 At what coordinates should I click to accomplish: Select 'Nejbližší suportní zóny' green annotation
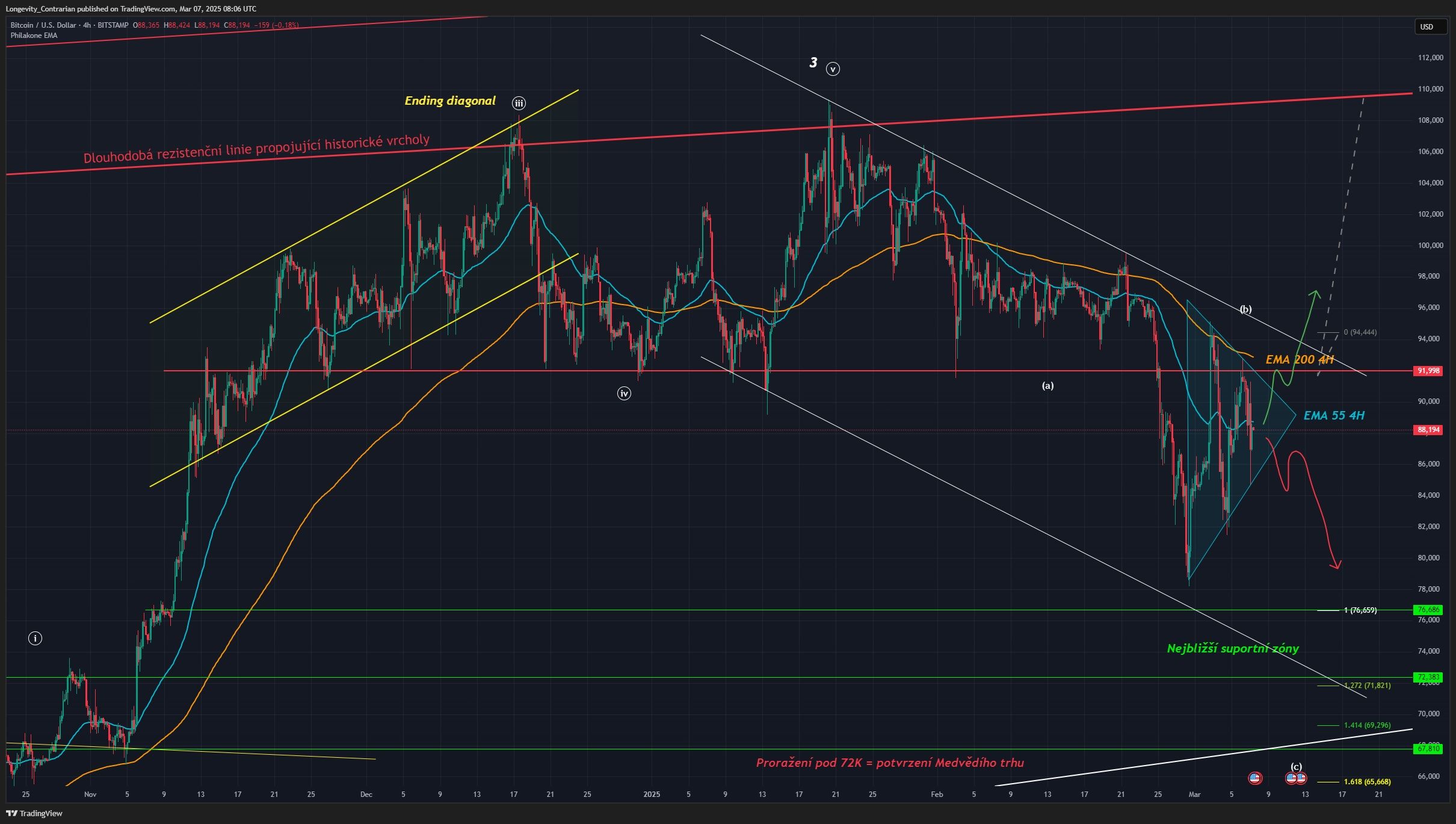1233,649
